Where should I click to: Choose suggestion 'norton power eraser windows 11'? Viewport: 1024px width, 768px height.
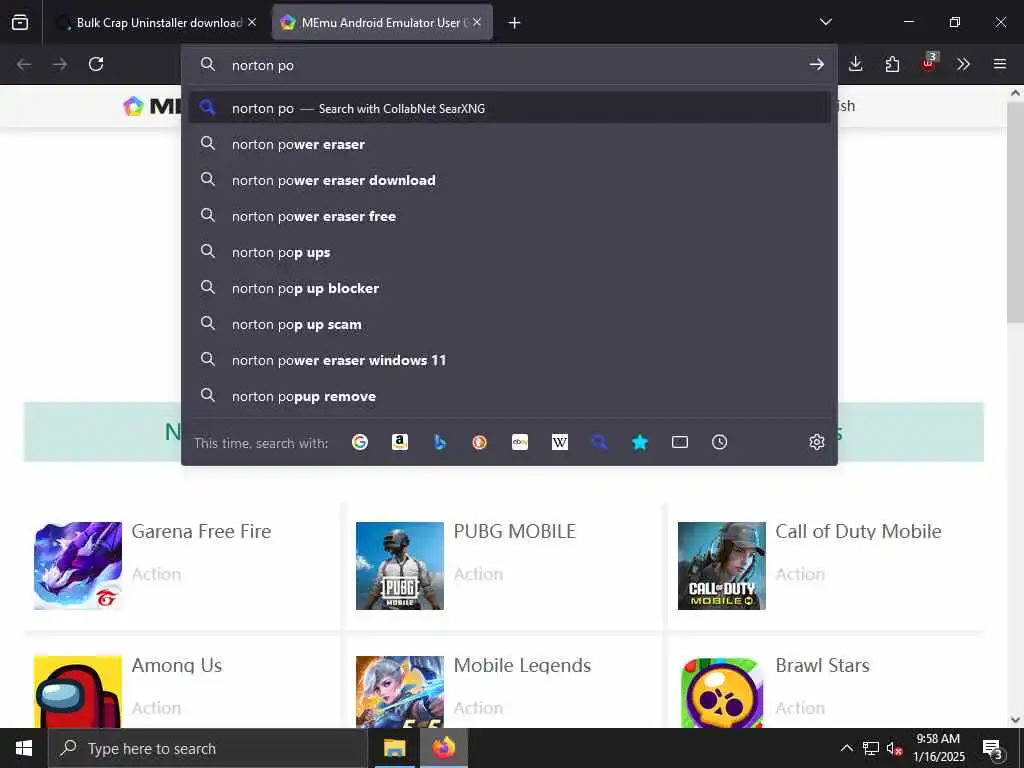point(509,360)
